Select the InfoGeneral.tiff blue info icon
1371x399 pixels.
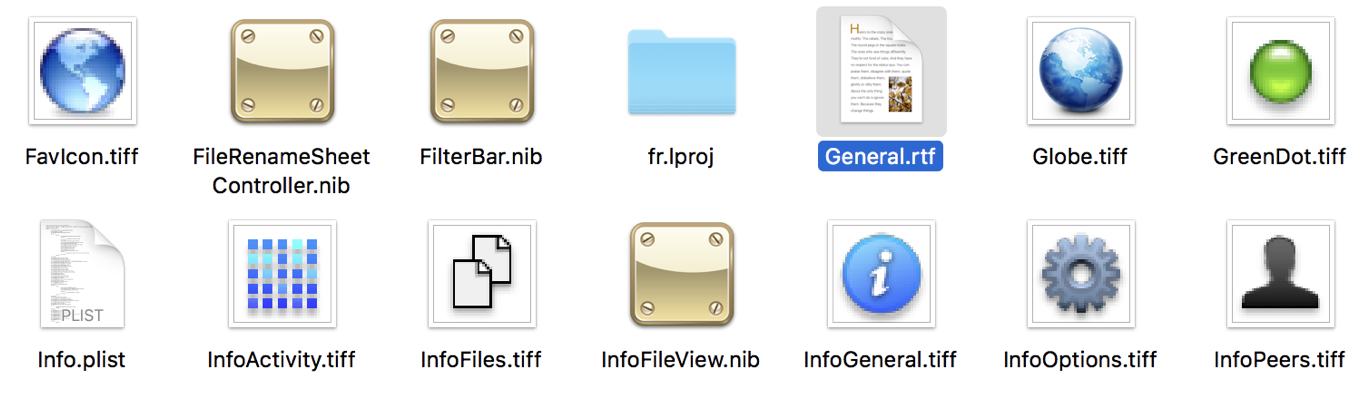[881, 274]
